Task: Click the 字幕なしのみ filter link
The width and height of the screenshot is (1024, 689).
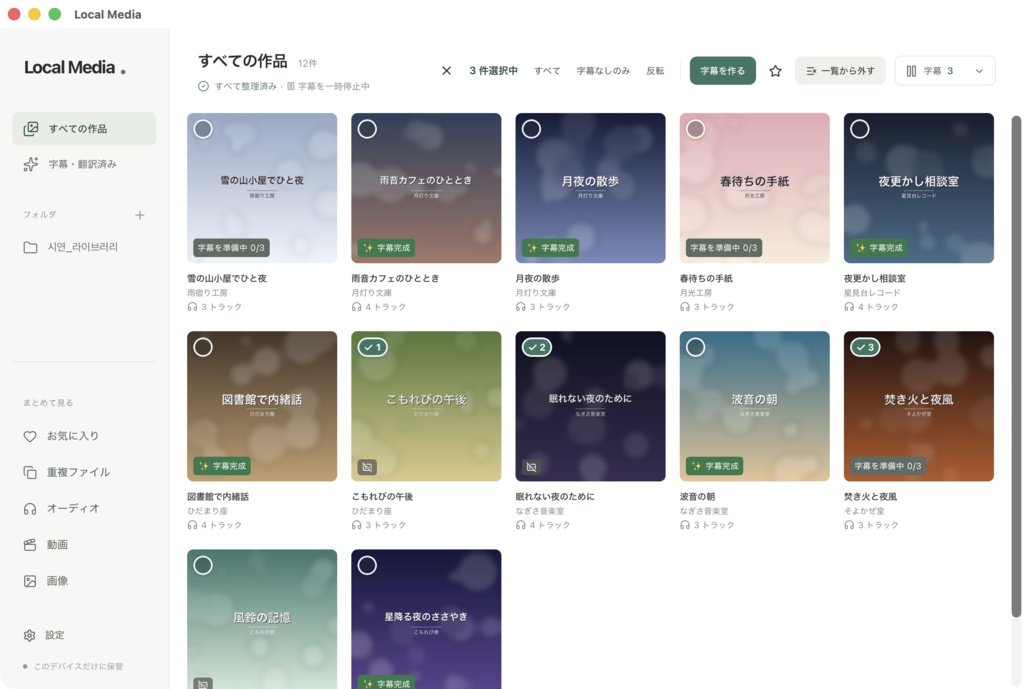Action: point(603,71)
